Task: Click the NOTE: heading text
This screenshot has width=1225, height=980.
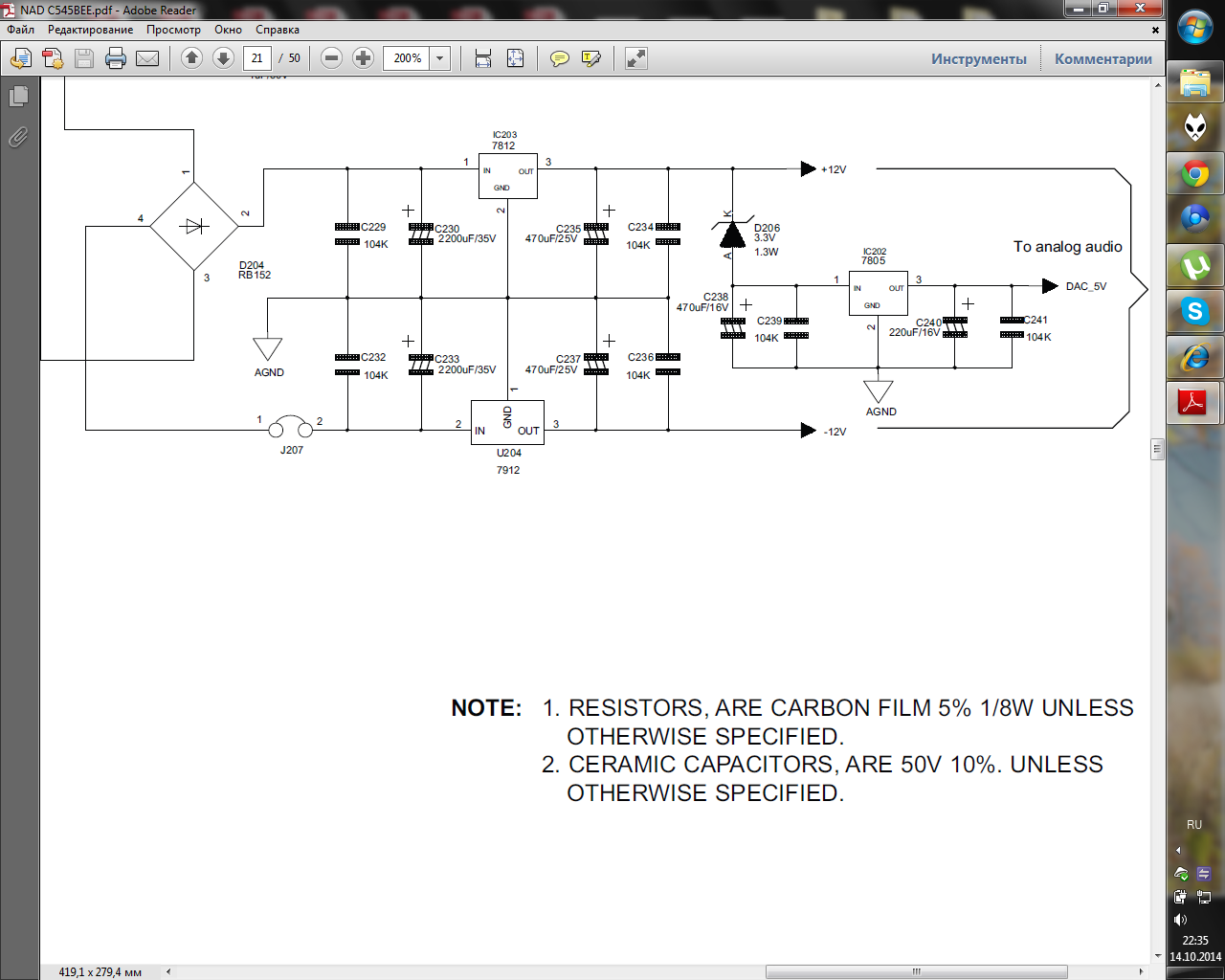Action: point(486,708)
